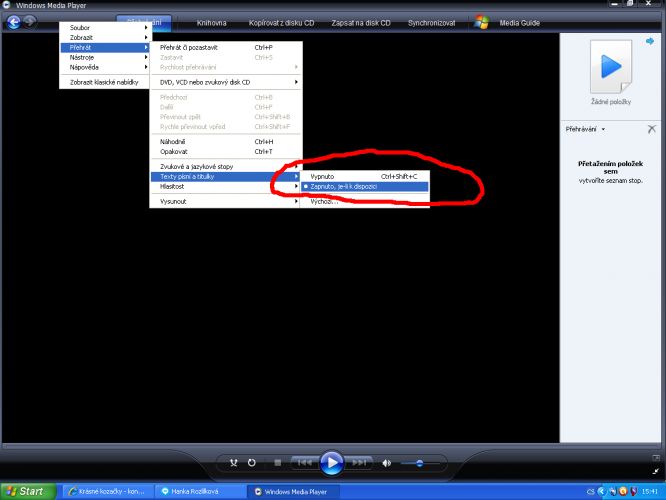Viewport: 666px width, 500px height.
Task: Expand Zvukové a jazykové stopy submenu
Action: coord(226,167)
